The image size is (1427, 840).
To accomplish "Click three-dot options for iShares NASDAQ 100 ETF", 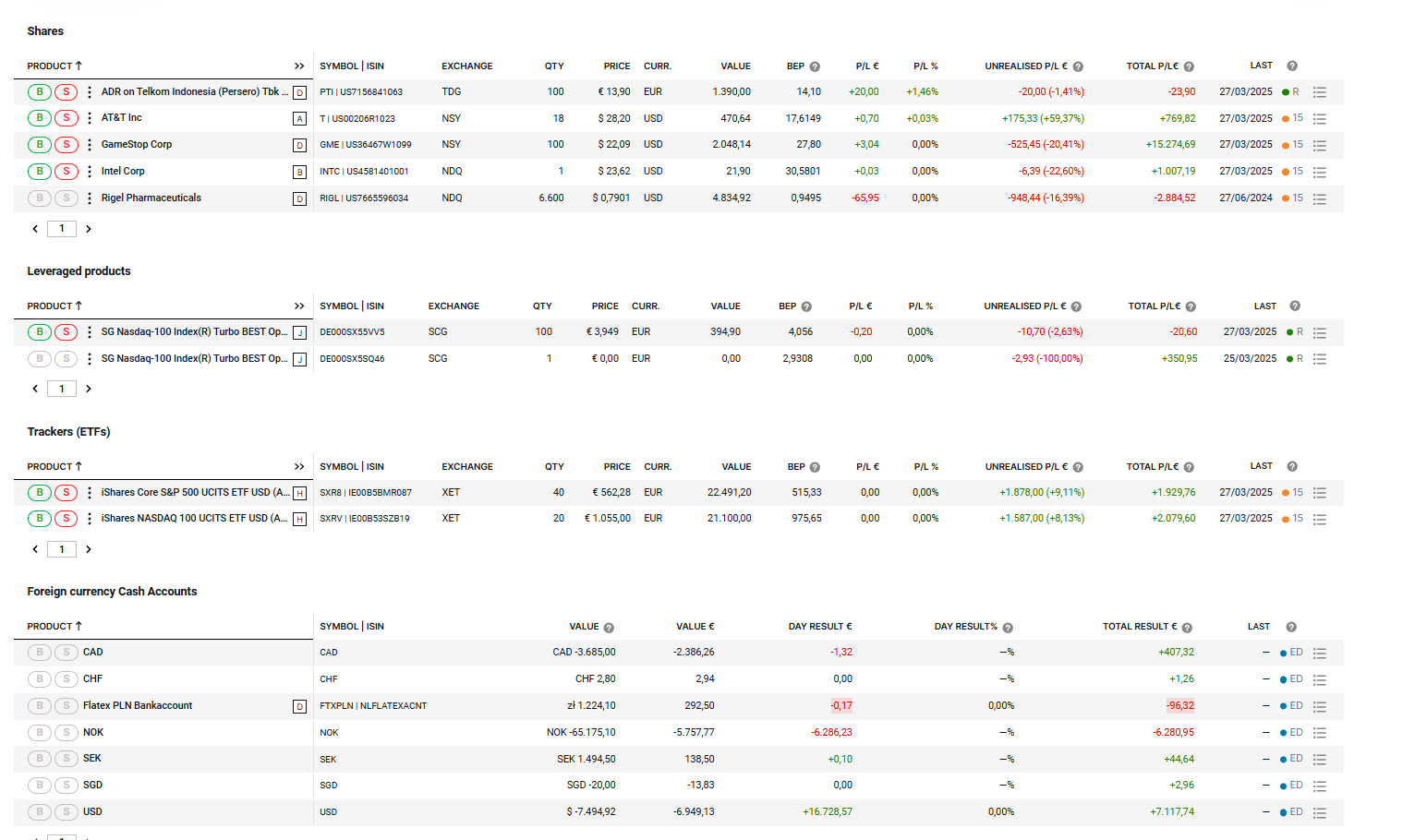I will click(90, 519).
